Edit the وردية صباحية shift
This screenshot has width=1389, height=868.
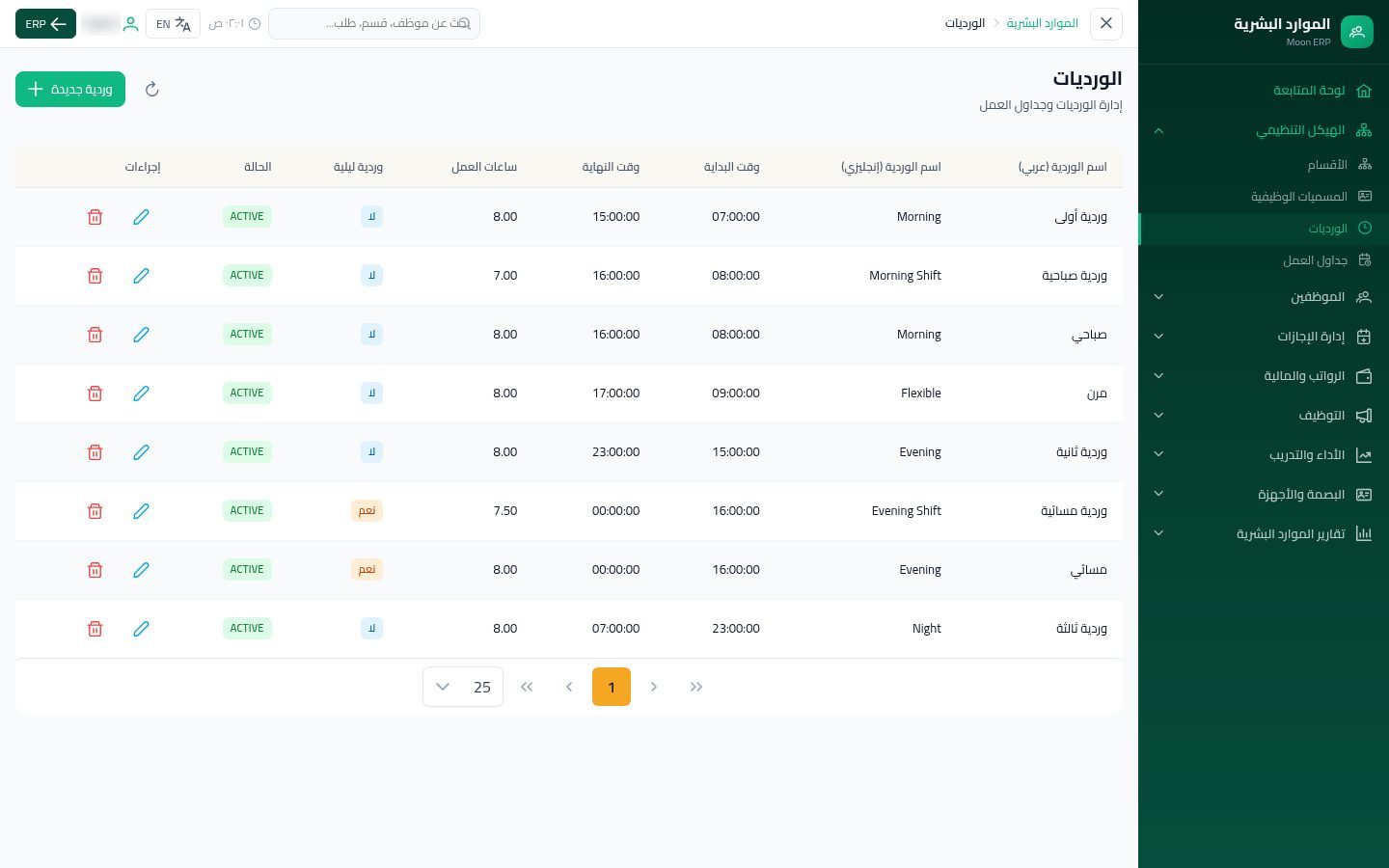pos(141,276)
